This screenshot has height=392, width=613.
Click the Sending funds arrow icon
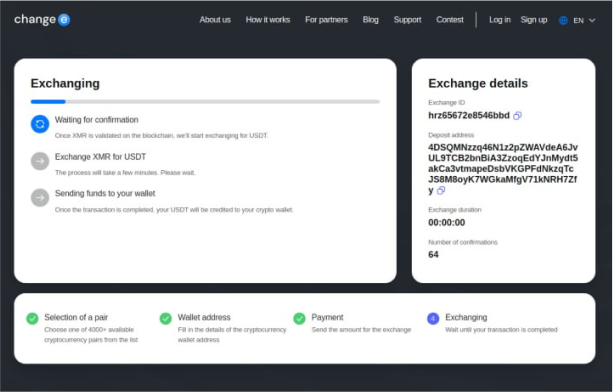coord(40,197)
